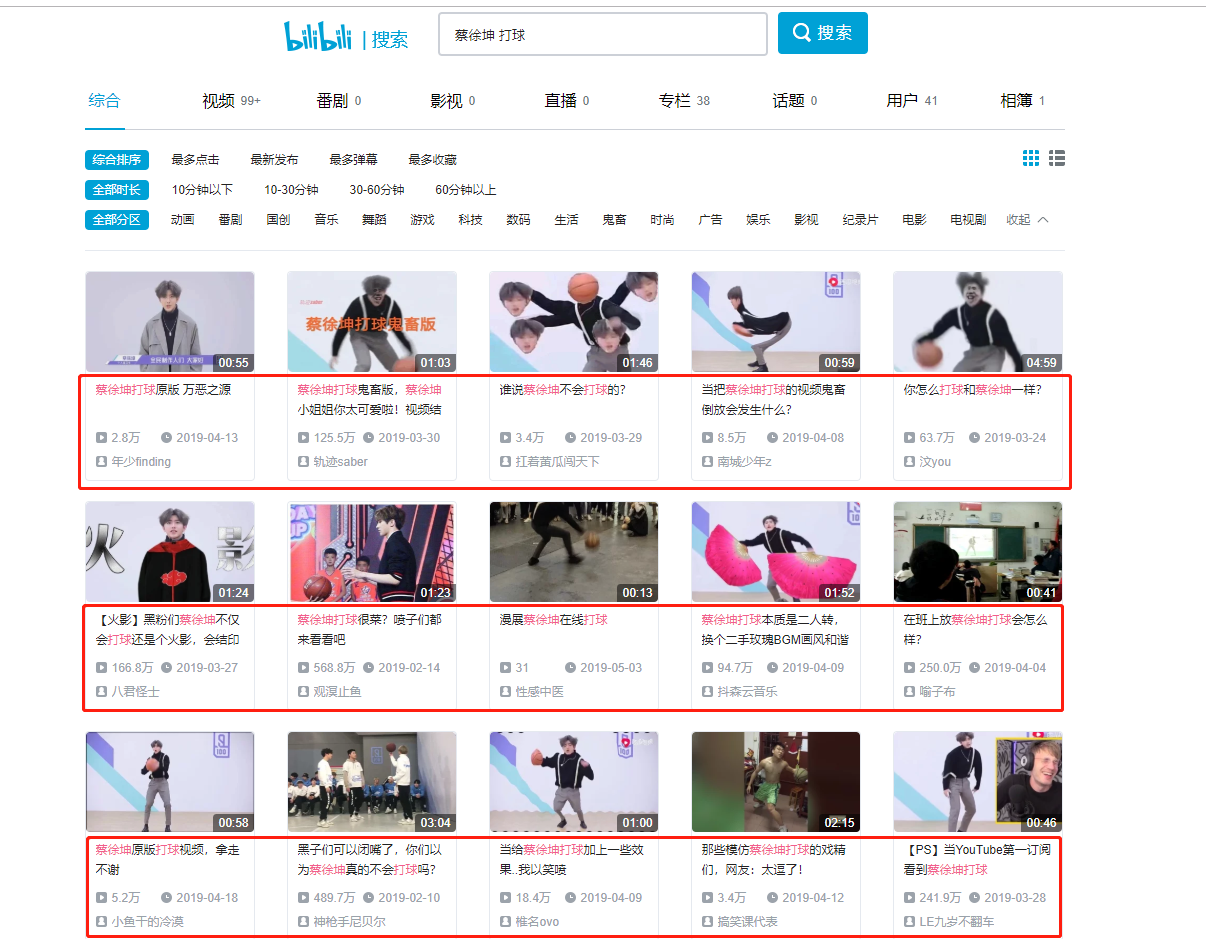The height and width of the screenshot is (939, 1206).
Task: Filter duration to 10分钟以下
Action: 202,190
